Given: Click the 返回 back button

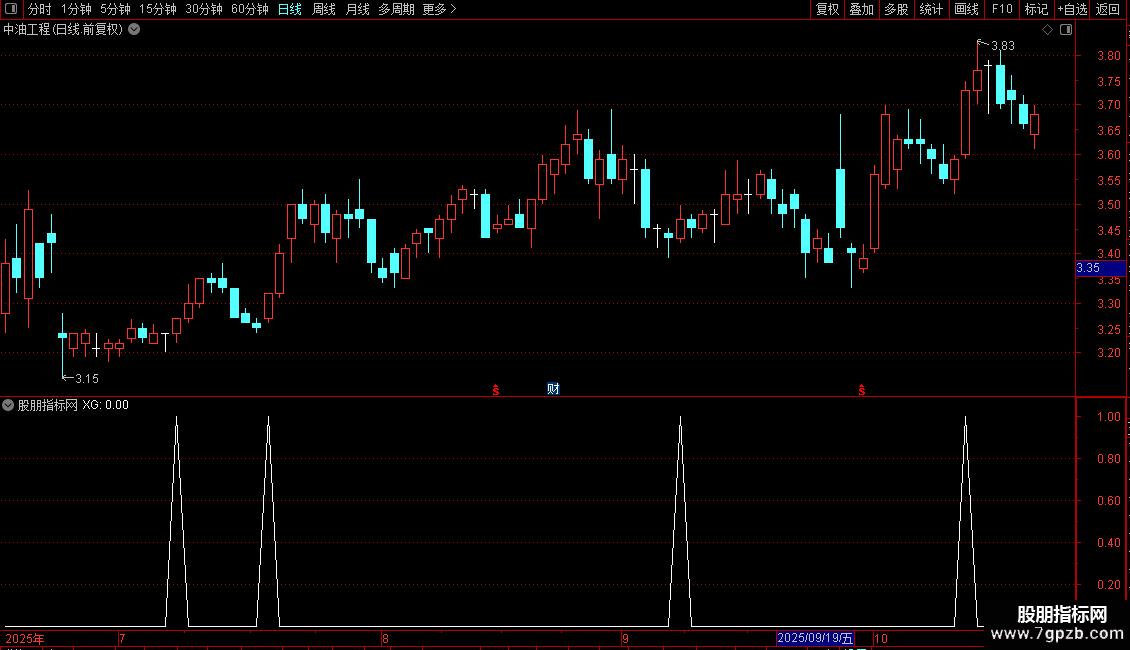Looking at the screenshot, I should click(x=1108, y=9).
